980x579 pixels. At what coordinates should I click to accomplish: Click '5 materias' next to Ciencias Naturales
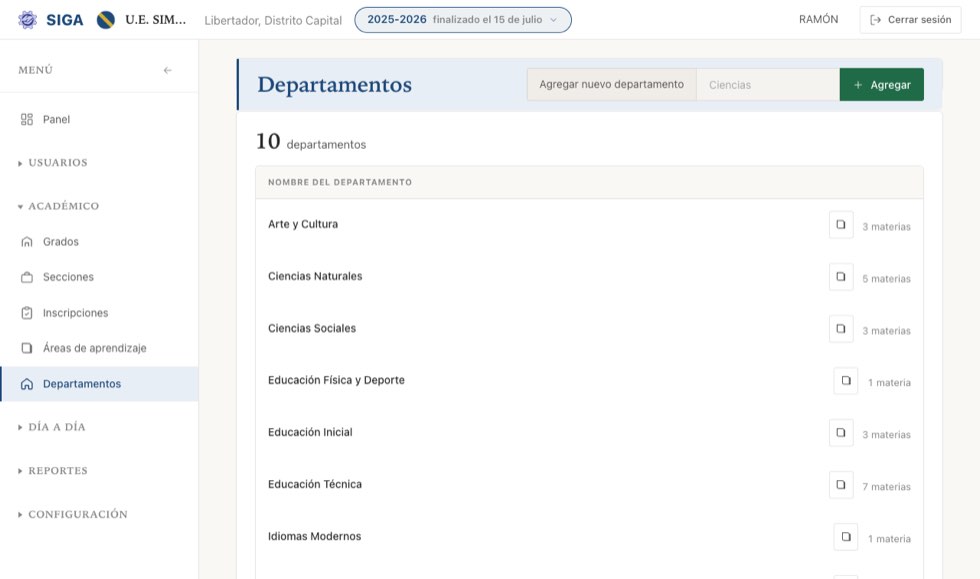click(886, 279)
